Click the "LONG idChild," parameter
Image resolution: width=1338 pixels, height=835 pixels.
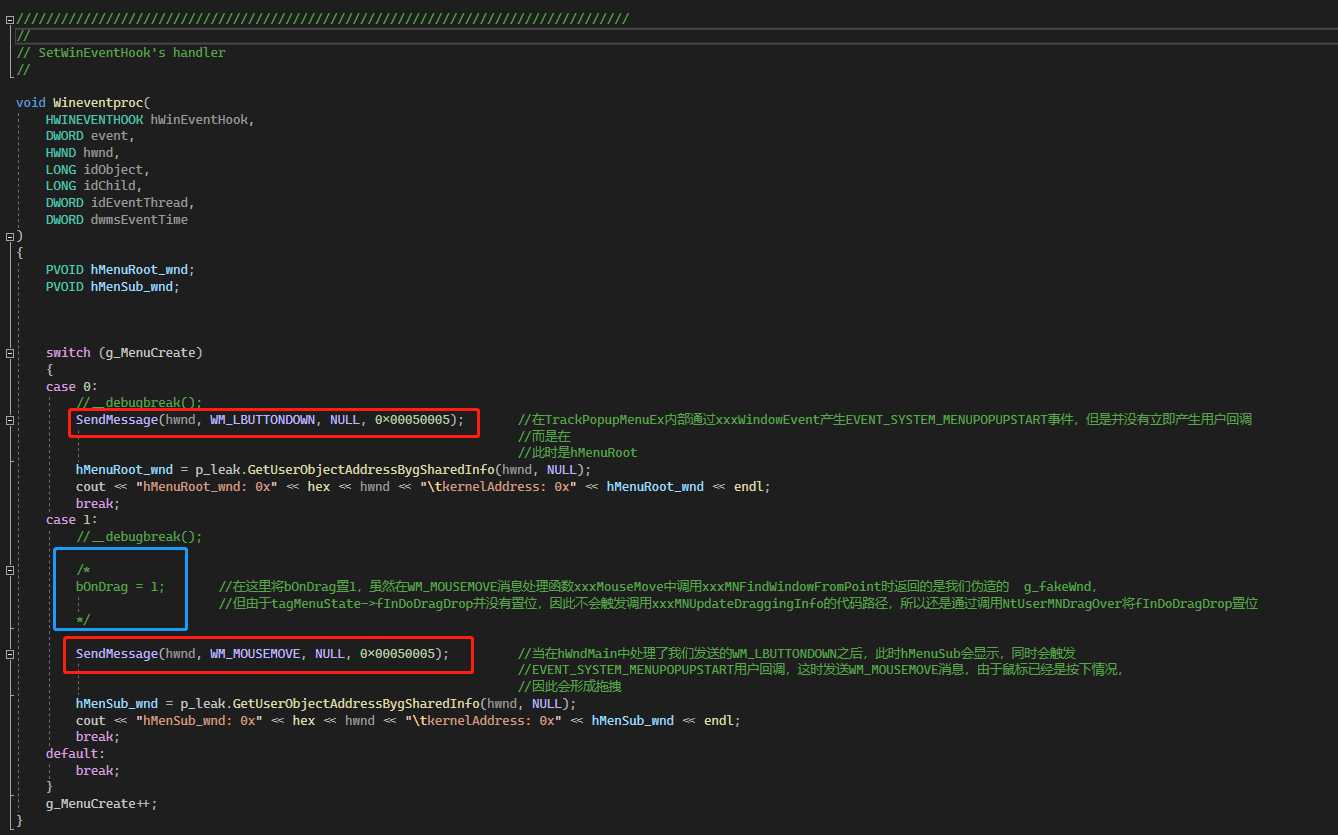click(94, 186)
